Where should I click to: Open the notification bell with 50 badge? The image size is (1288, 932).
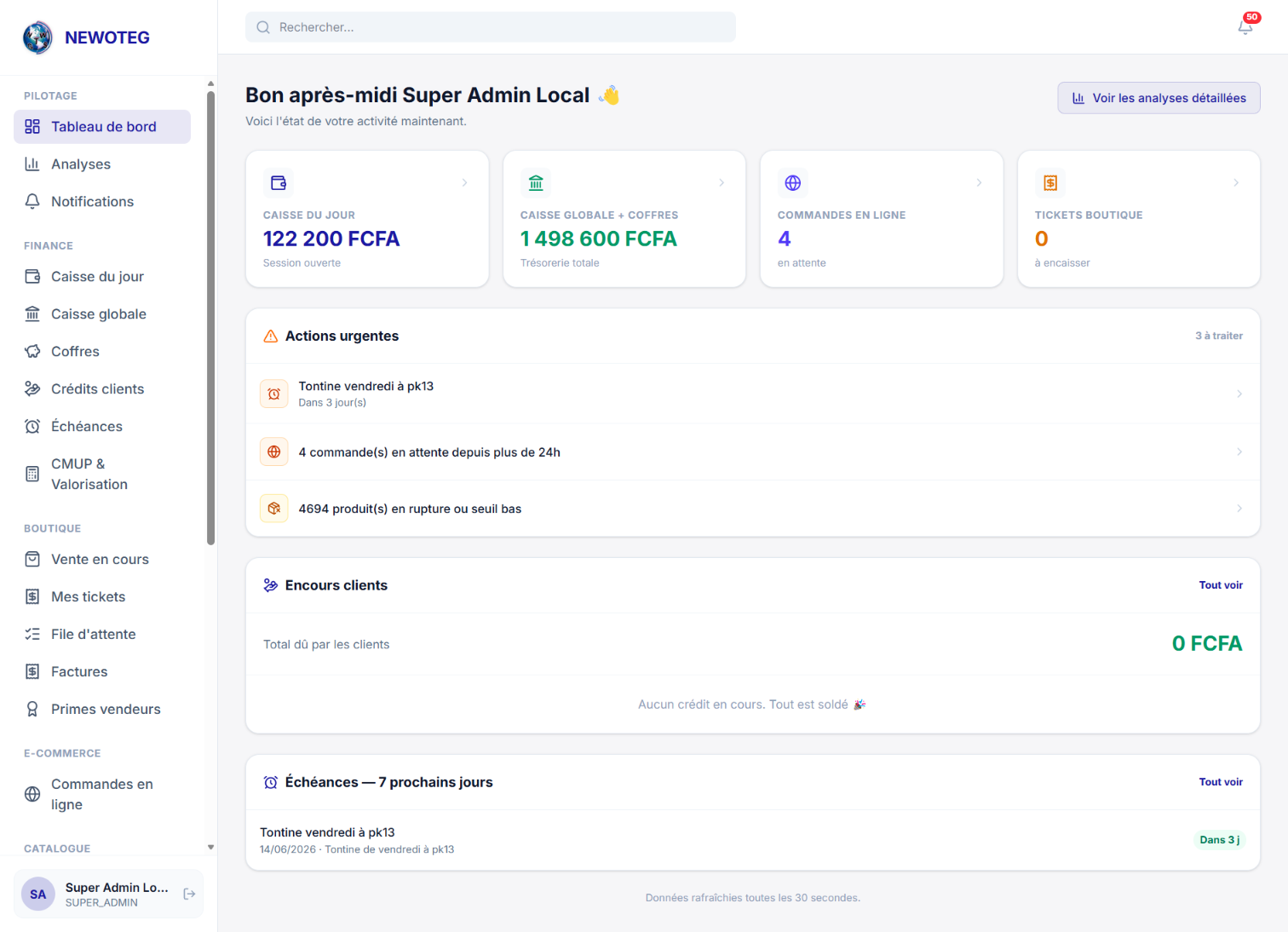coord(1245,26)
